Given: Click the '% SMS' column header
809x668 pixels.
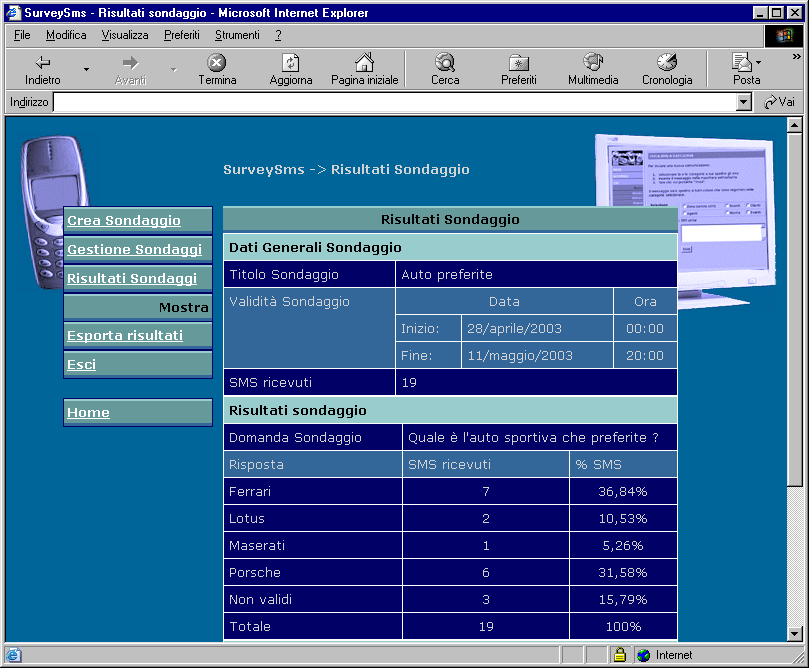Looking at the screenshot, I should [598, 464].
